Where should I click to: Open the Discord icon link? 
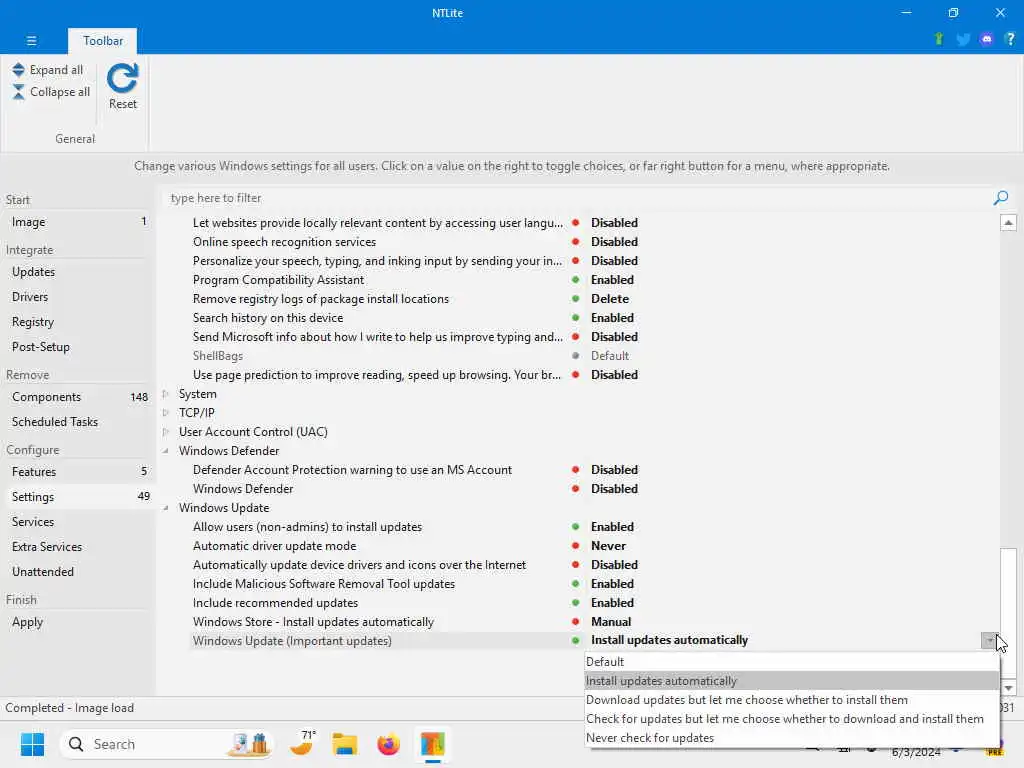(987, 39)
